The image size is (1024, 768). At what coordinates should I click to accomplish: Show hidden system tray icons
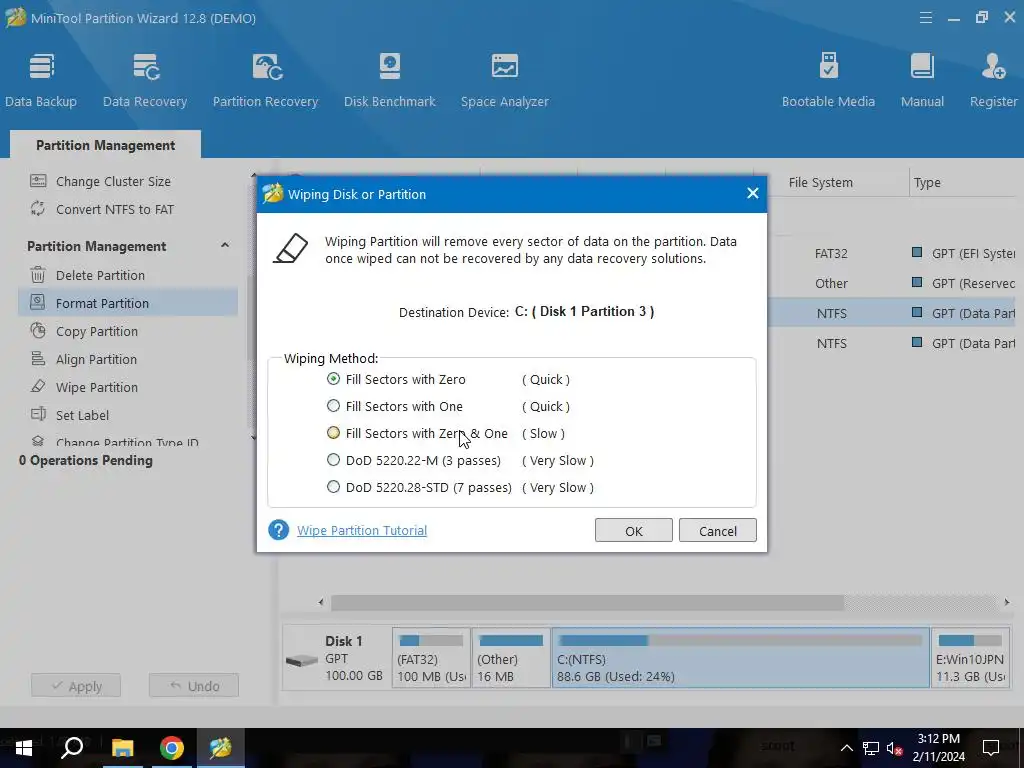846,748
